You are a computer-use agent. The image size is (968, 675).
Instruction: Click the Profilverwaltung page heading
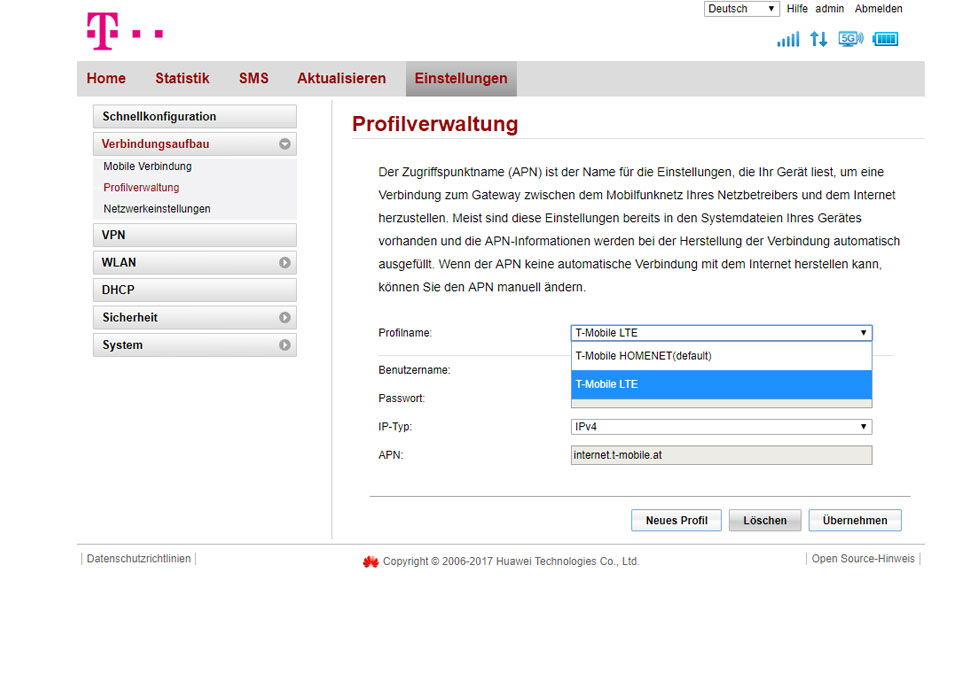click(435, 124)
